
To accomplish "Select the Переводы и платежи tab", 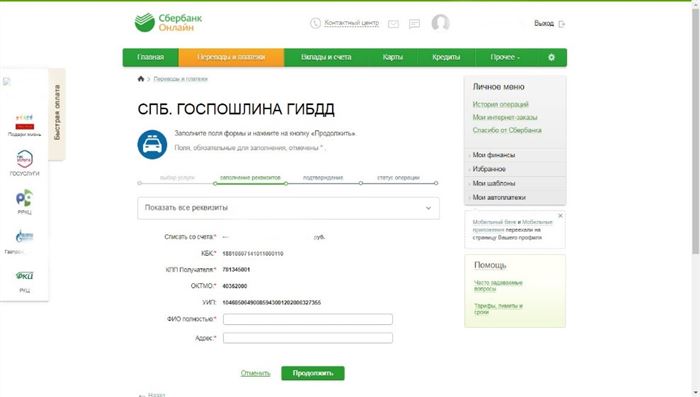I will [231, 57].
